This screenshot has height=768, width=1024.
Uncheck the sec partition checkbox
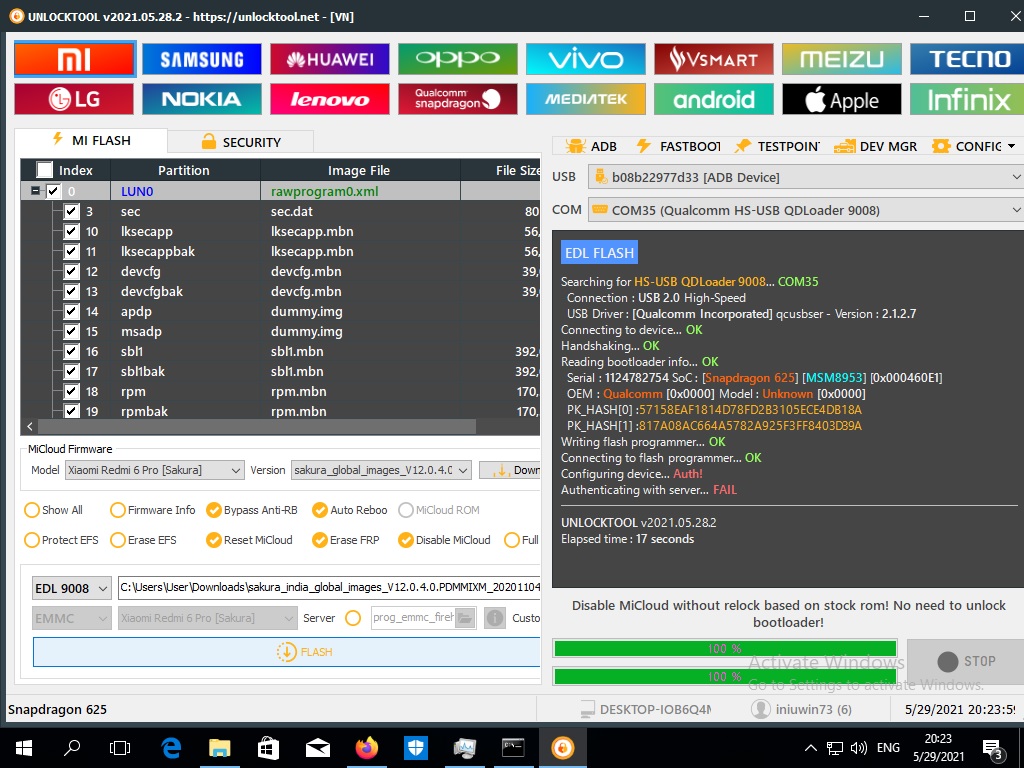(71, 211)
